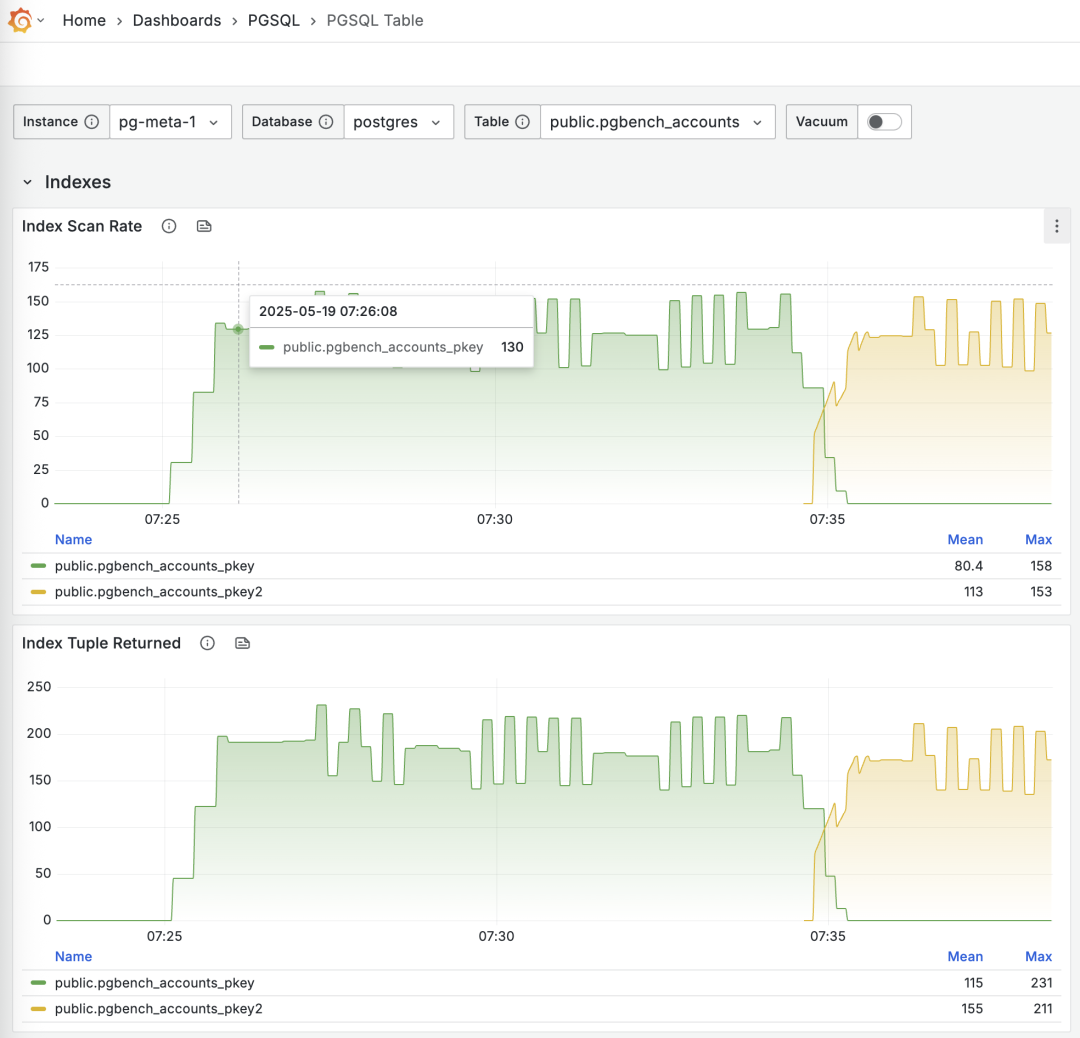The width and height of the screenshot is (1080, 1038).
Task: Toggle the Vacuum switch
Action: coord(884,122)
